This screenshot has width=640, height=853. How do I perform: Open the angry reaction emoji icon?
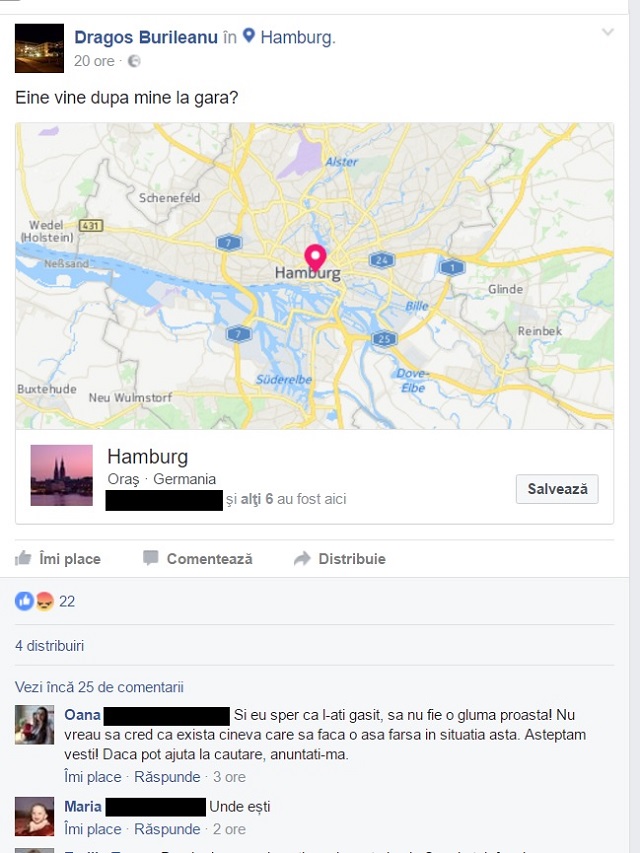[45, 601]
